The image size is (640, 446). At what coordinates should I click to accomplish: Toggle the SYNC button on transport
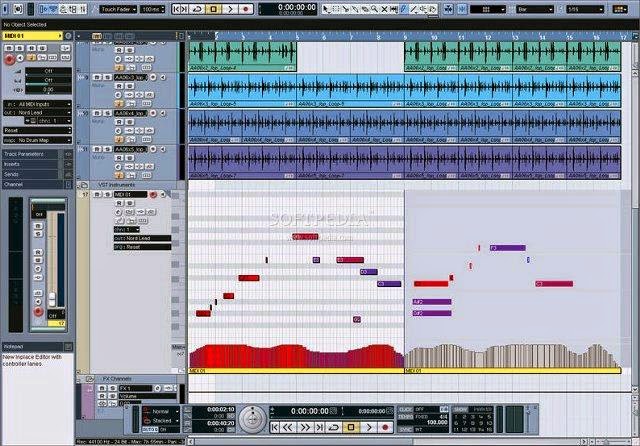405,429
